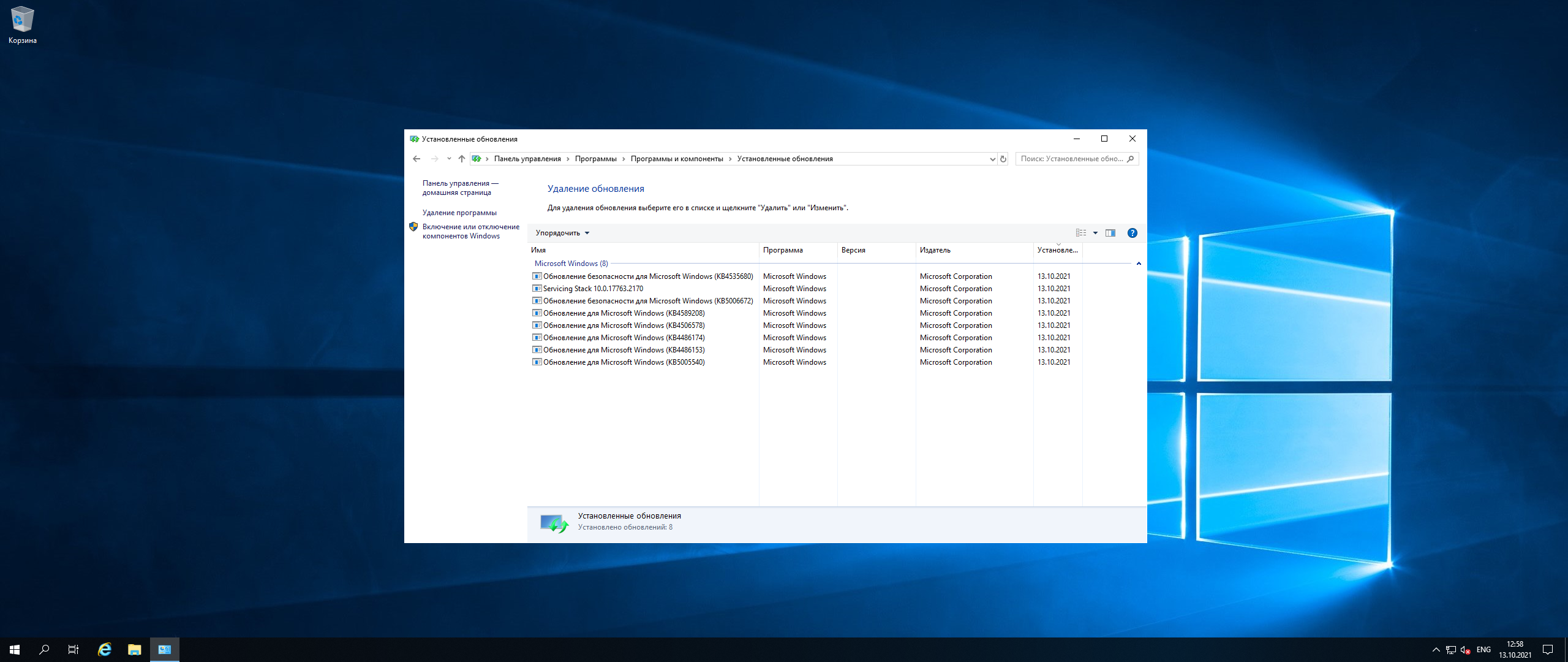Expand the address bar history dropdown

point(992,159)
